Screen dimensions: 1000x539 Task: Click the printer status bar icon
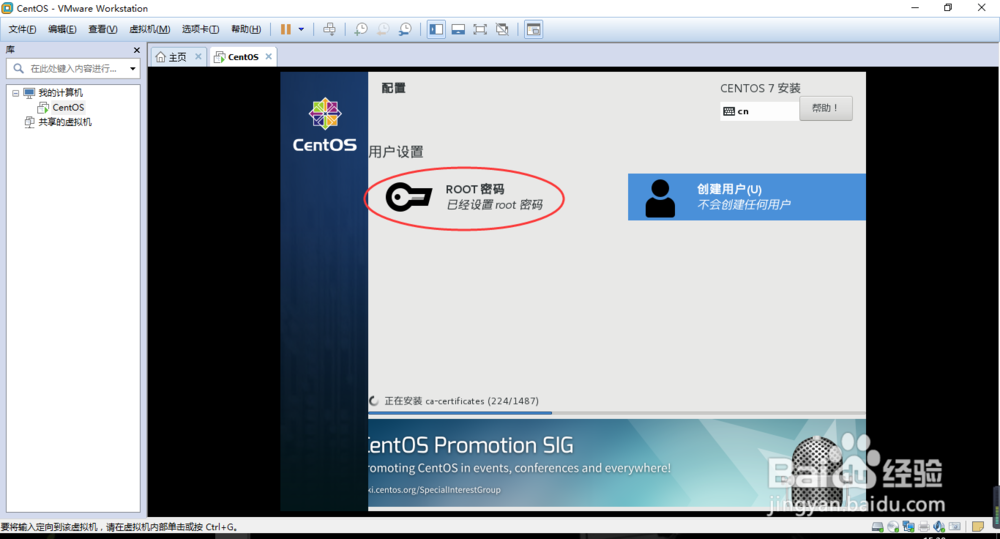click(x=923, y=527)
